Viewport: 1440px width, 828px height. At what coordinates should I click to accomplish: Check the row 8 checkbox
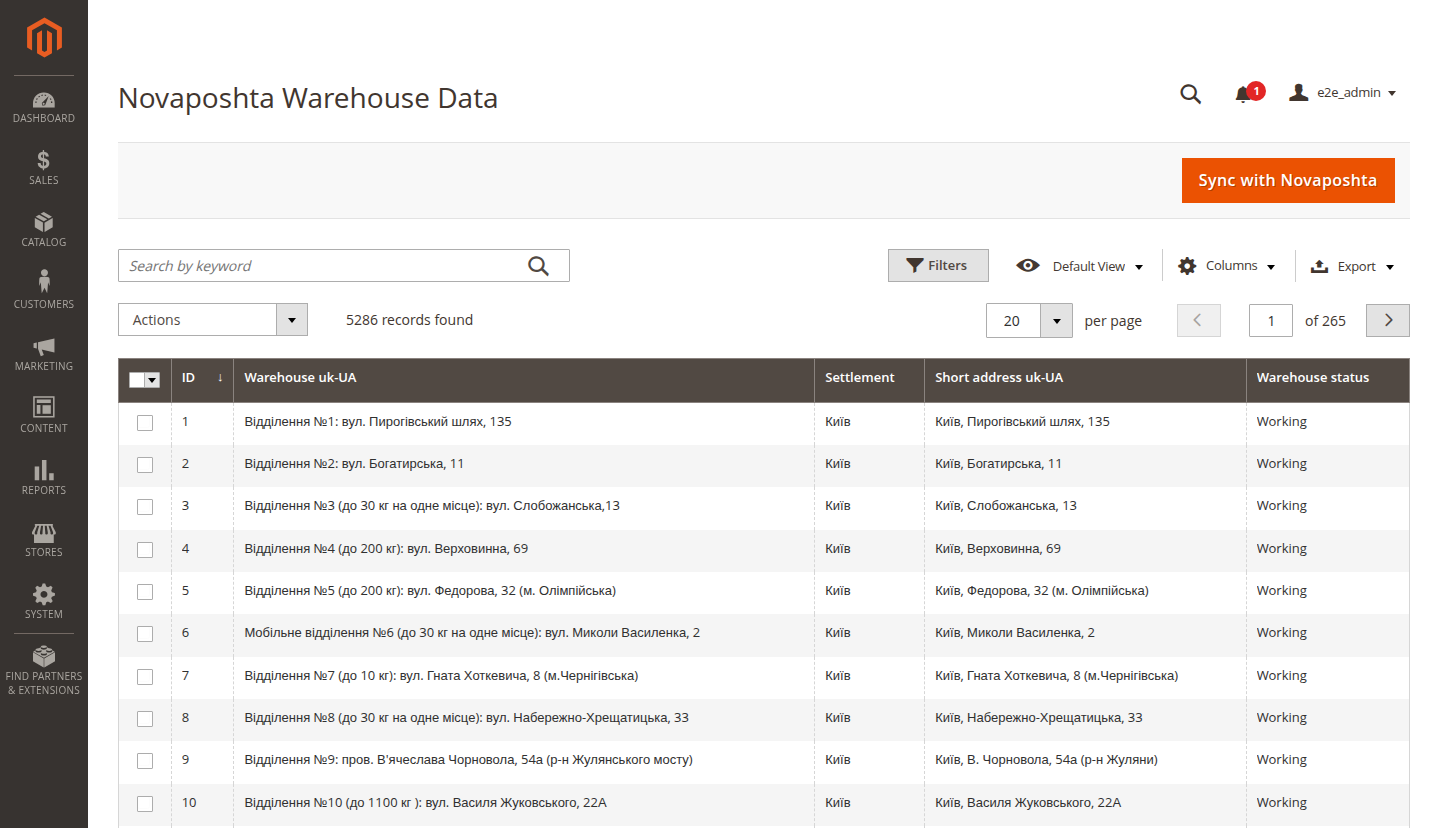145,718
